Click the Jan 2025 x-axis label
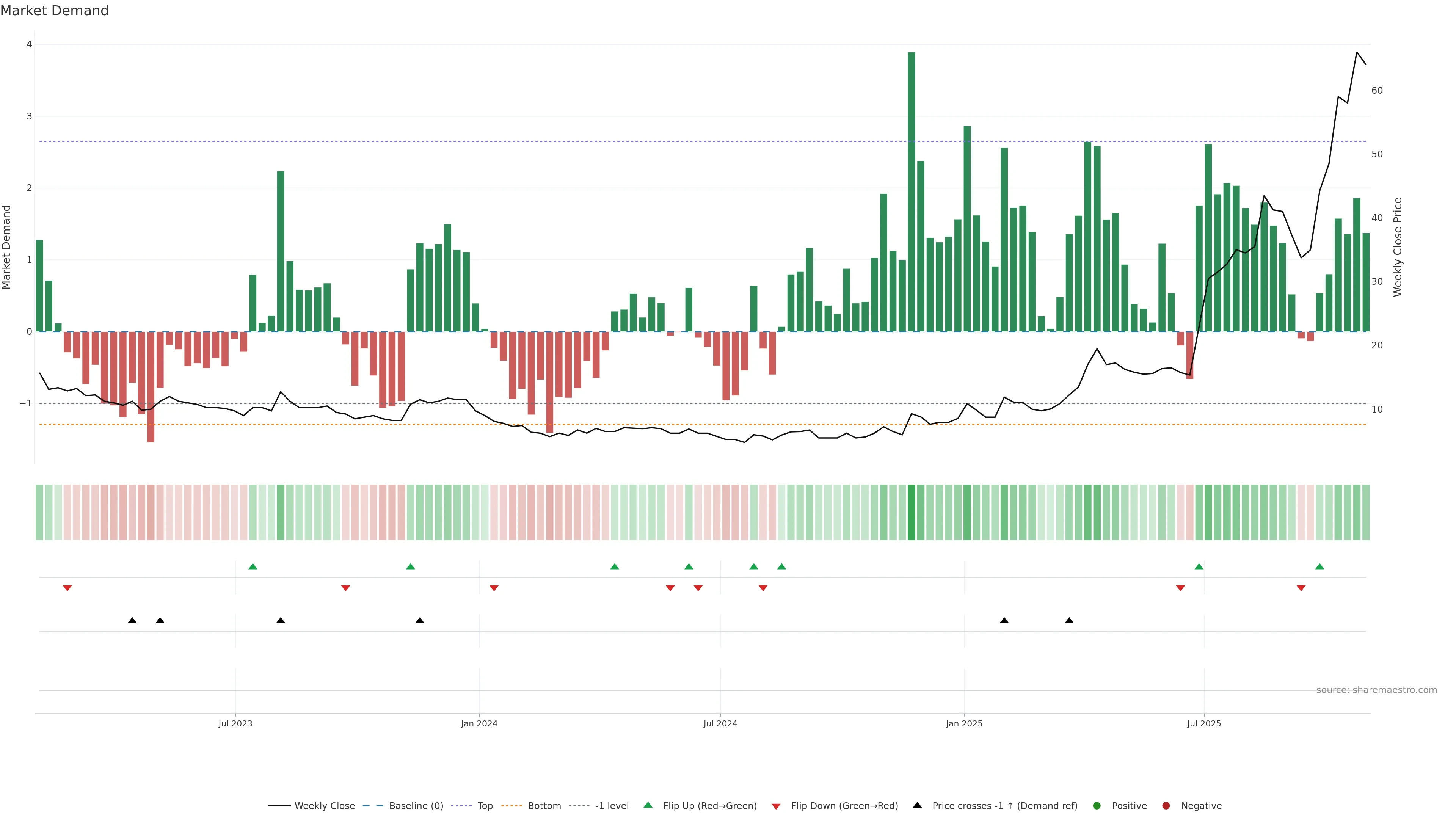 (964, 723)
